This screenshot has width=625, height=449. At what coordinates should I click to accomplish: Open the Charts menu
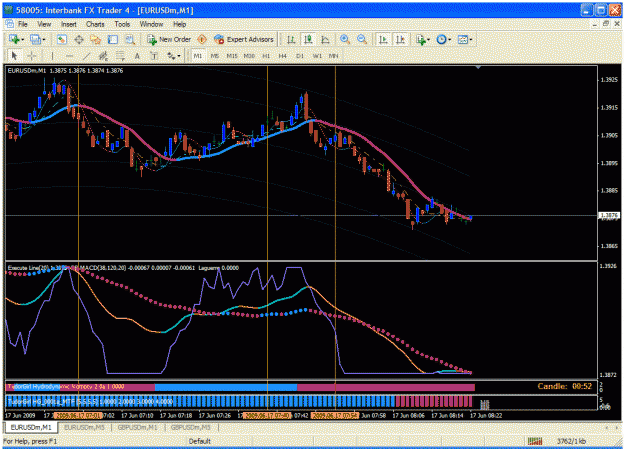(95, 24)
